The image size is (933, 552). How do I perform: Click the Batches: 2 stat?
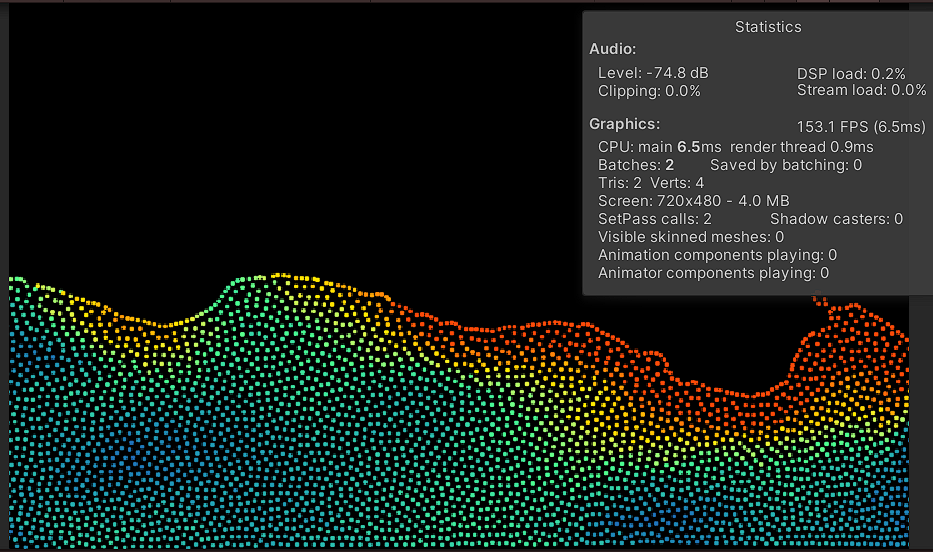(635, 165)
